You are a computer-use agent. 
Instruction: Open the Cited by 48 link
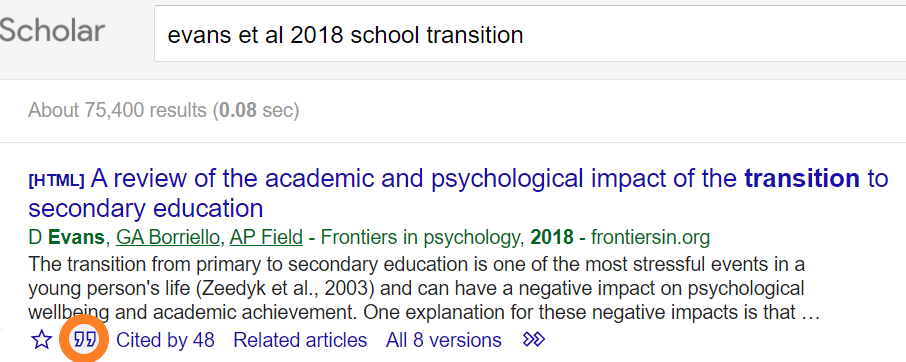point(165,340)
